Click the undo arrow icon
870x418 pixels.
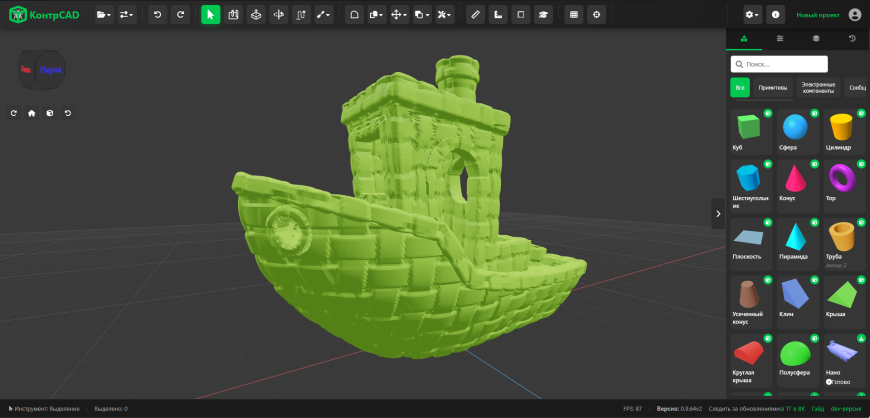158,15
